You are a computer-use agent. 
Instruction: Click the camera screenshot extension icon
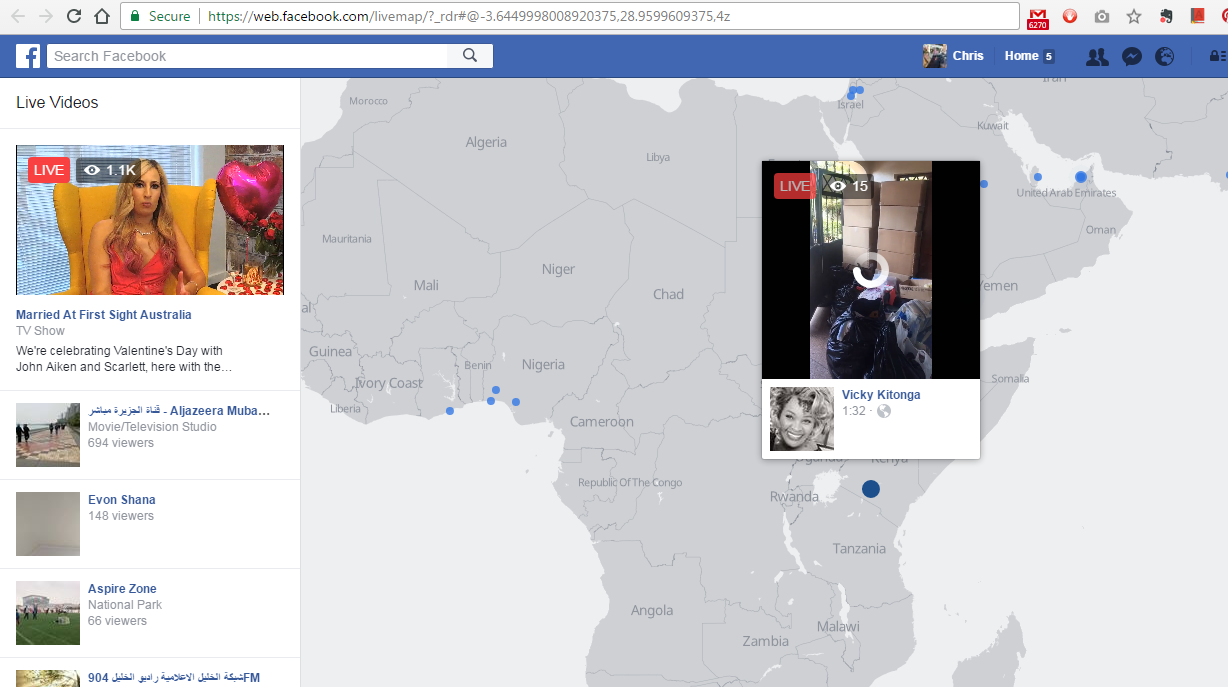click(1102, 16)
